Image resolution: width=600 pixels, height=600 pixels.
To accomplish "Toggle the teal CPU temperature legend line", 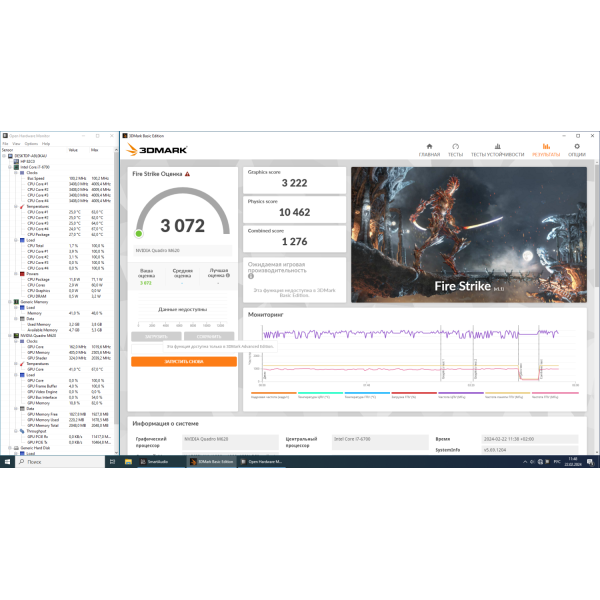I will coord(320,393).
